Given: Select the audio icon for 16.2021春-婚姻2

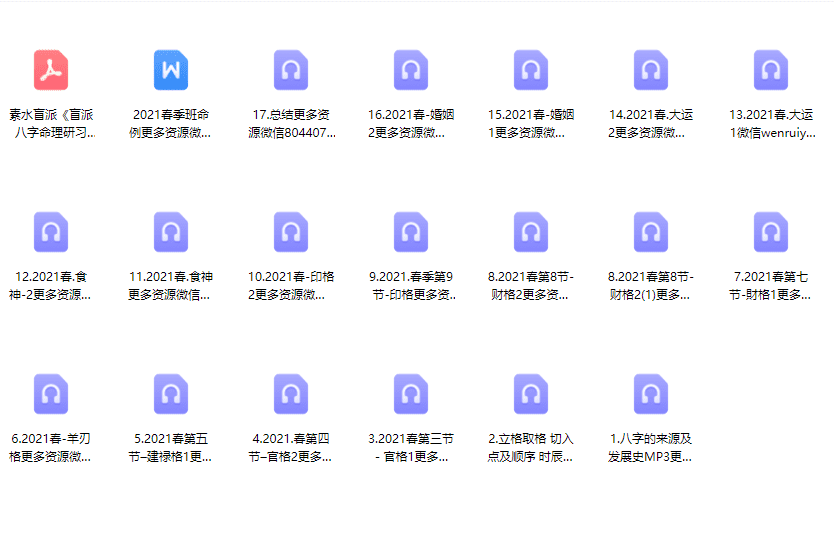Looking at the screenshot, I should pyautogui.click(x=411, y=70).
